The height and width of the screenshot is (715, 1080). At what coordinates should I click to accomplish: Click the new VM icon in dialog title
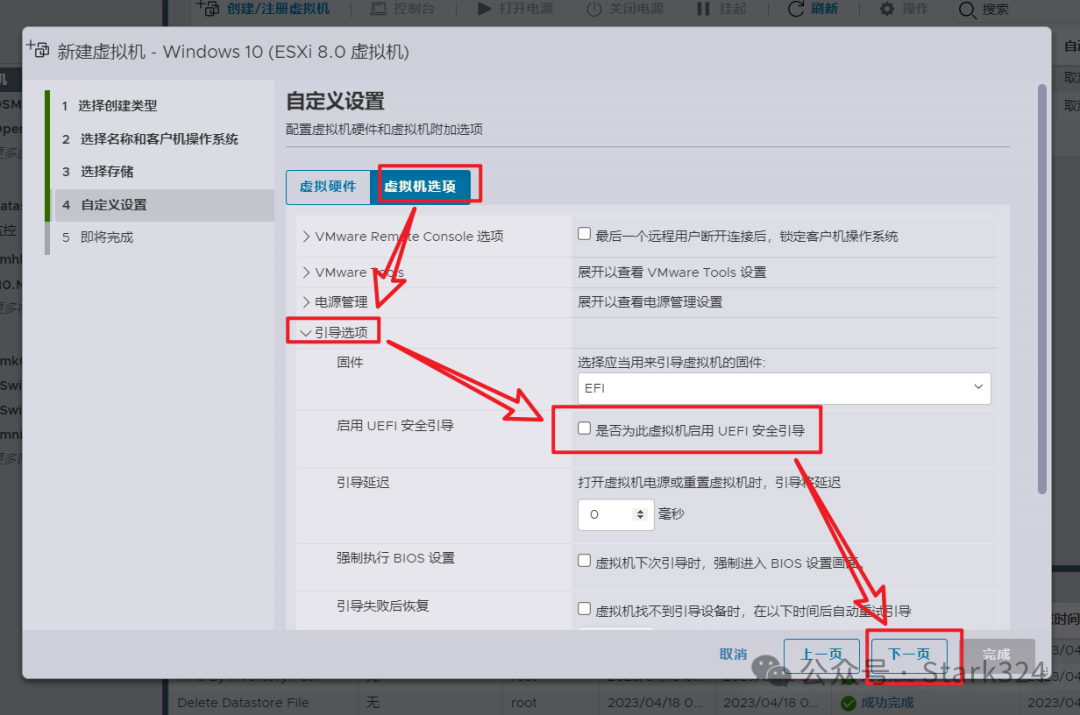[x=38, y=50]
